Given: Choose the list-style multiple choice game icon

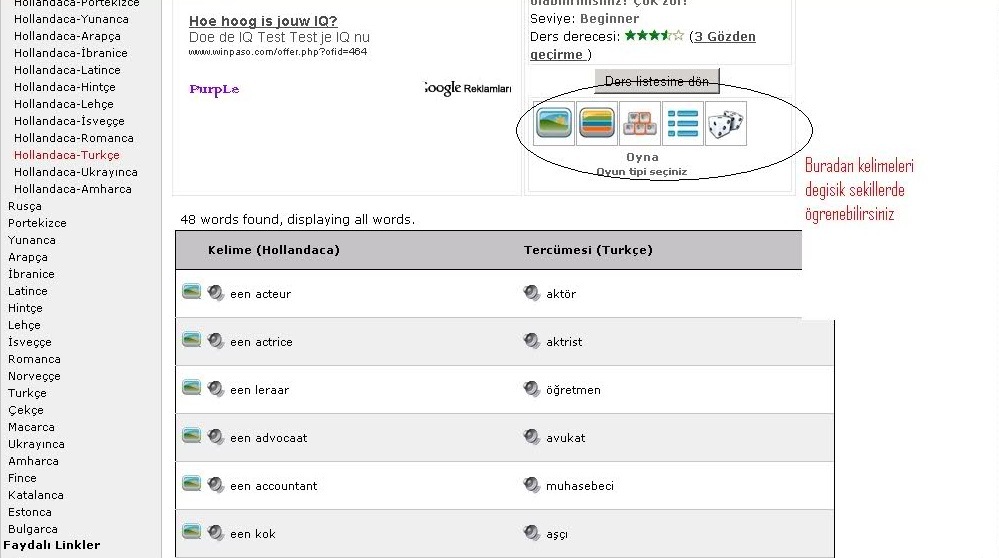Looking at the screenshot, I should [x=683, y=123].
